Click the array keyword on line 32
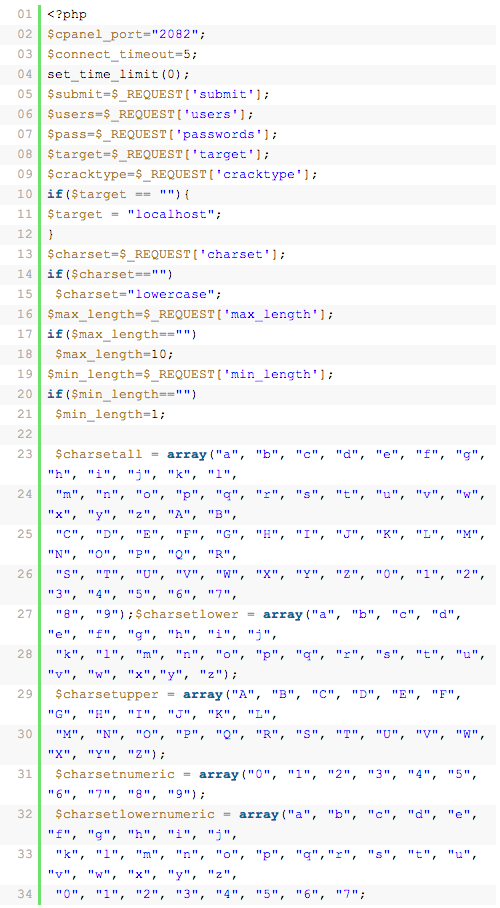Image resolution: width=500 pixels, height=908 pixels. pos(259,814)
